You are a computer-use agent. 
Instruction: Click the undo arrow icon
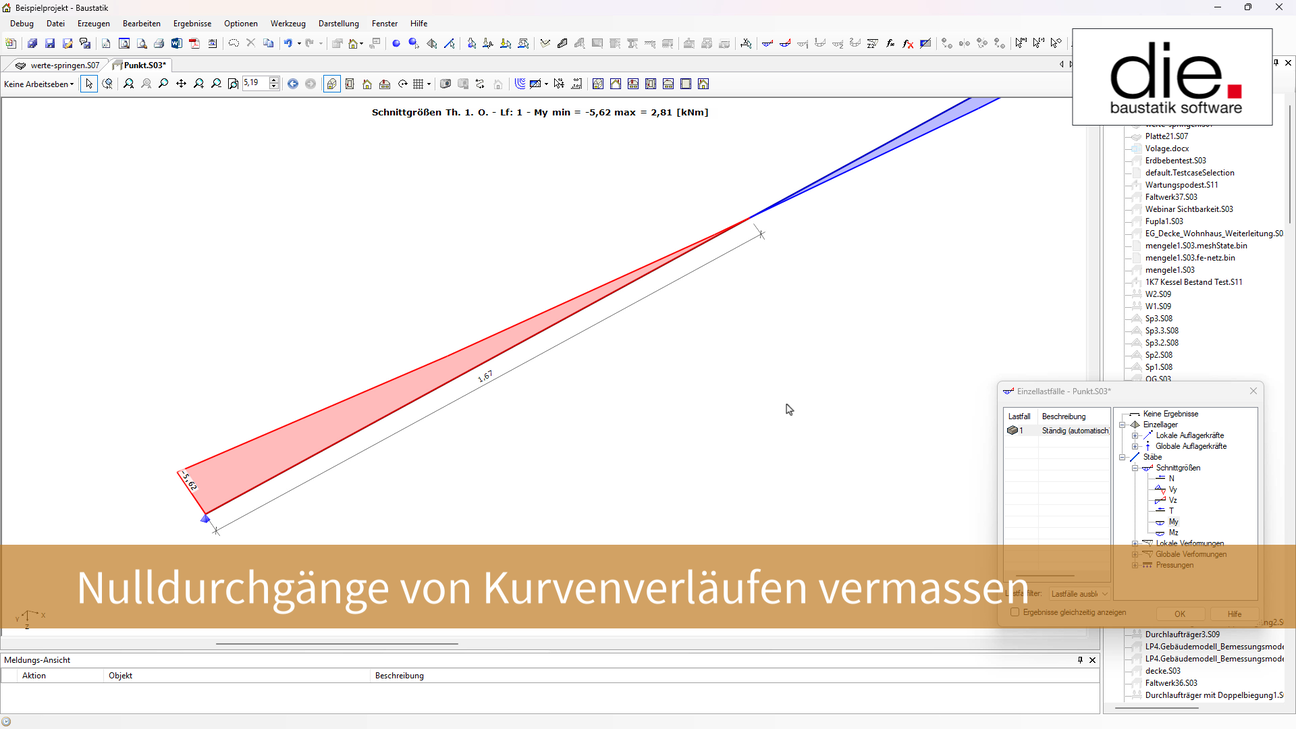[x=287, y=44]
